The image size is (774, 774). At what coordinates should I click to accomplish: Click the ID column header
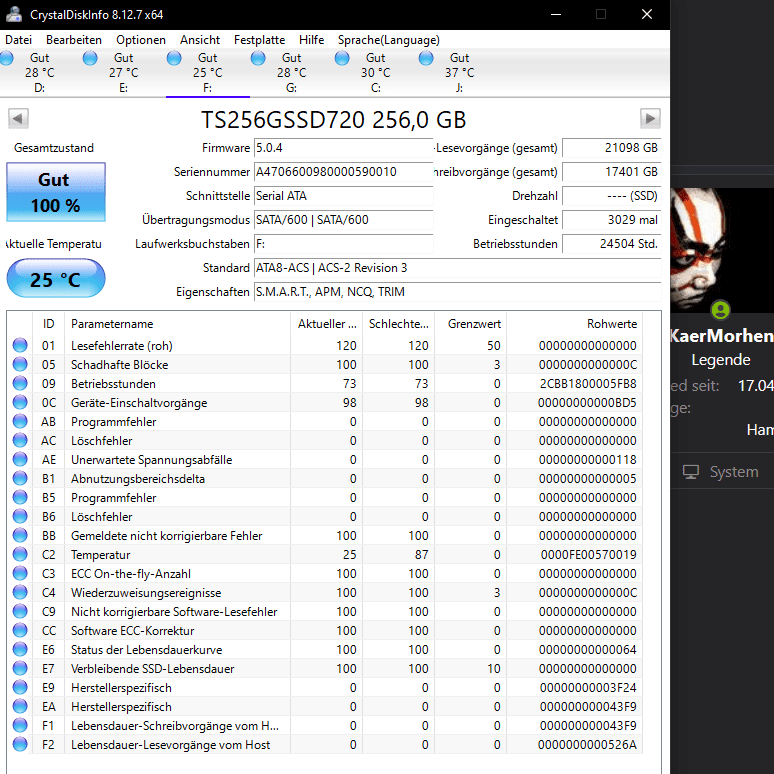(x=48, y=324)
